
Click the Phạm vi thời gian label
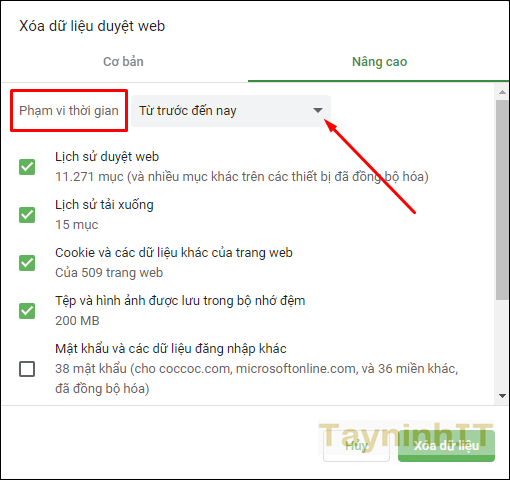point(69,111)
